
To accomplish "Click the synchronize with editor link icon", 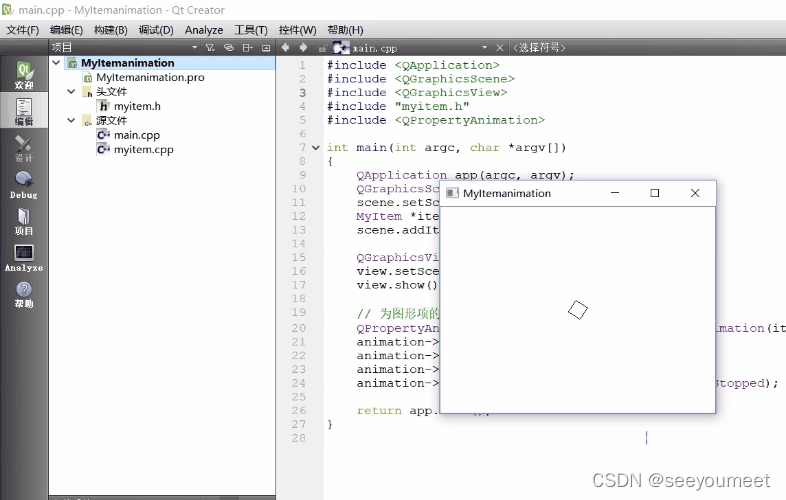I will click(x=229, y=48).
